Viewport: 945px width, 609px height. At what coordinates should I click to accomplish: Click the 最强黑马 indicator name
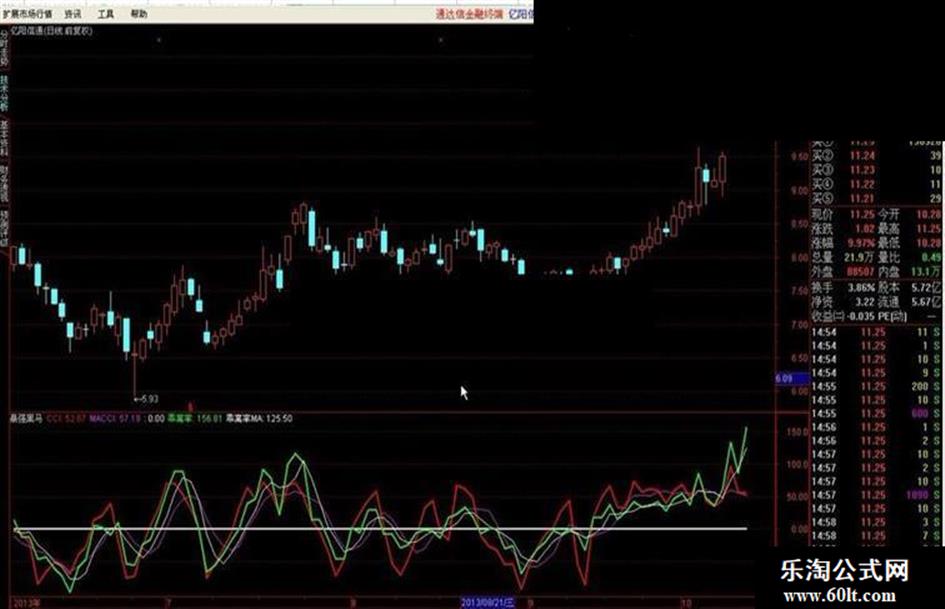pos(27,418)
